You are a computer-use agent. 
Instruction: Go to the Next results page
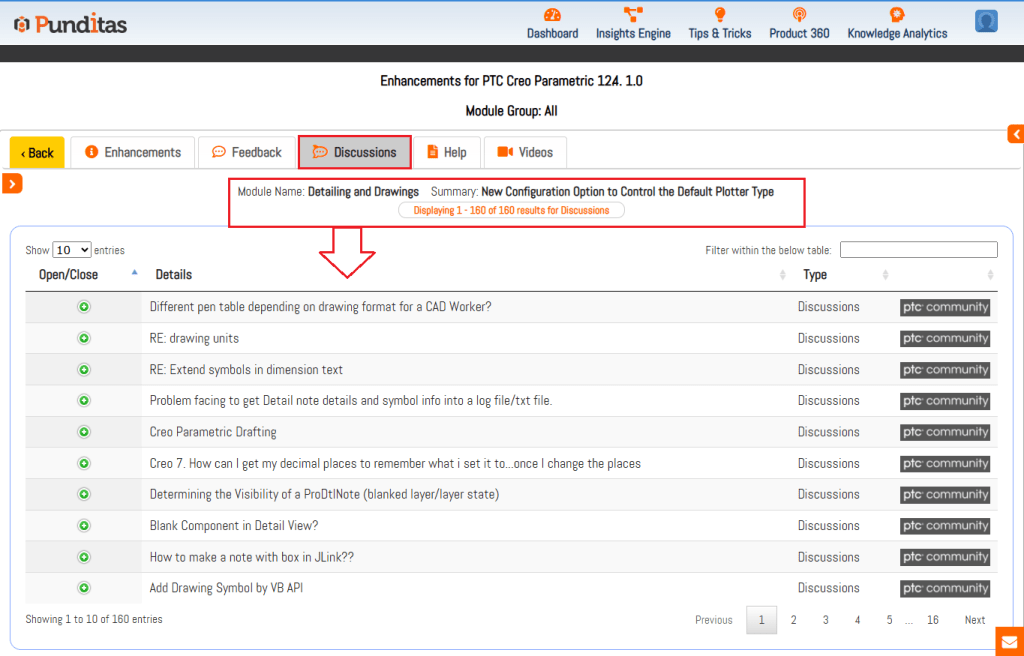[974, 620]
